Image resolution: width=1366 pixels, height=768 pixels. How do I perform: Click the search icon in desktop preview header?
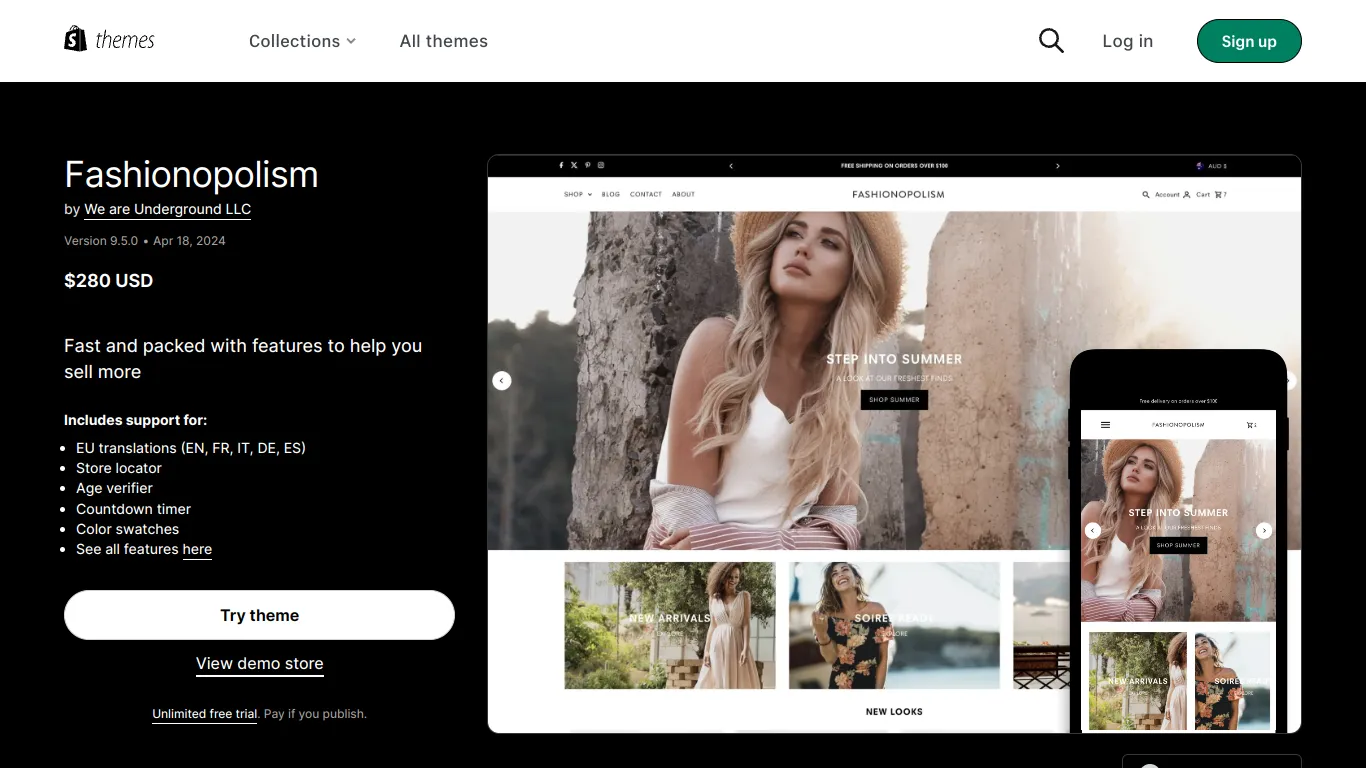pyautogui.click(x=1146, y=195)
